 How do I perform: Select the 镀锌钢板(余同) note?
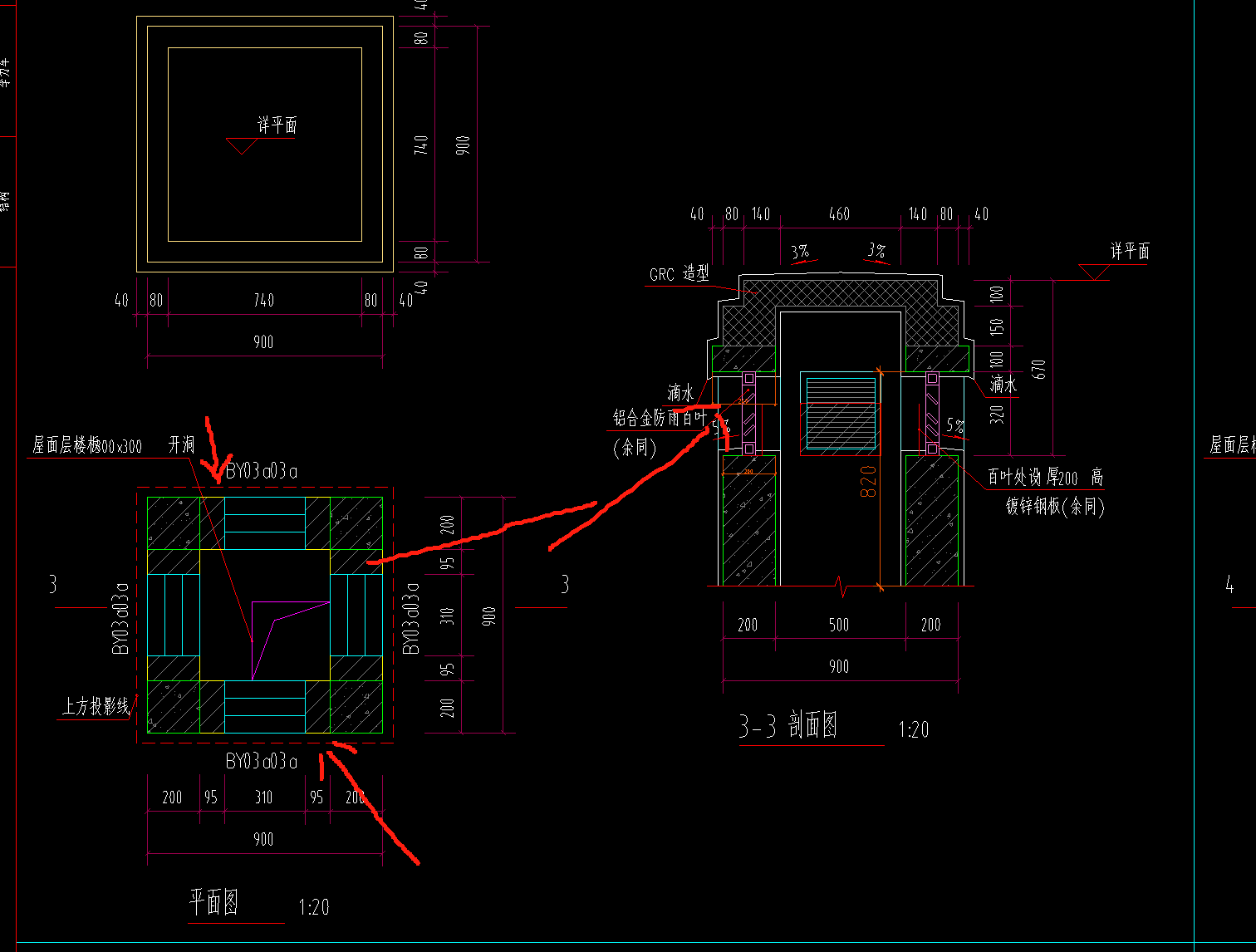coord(1055,506)
